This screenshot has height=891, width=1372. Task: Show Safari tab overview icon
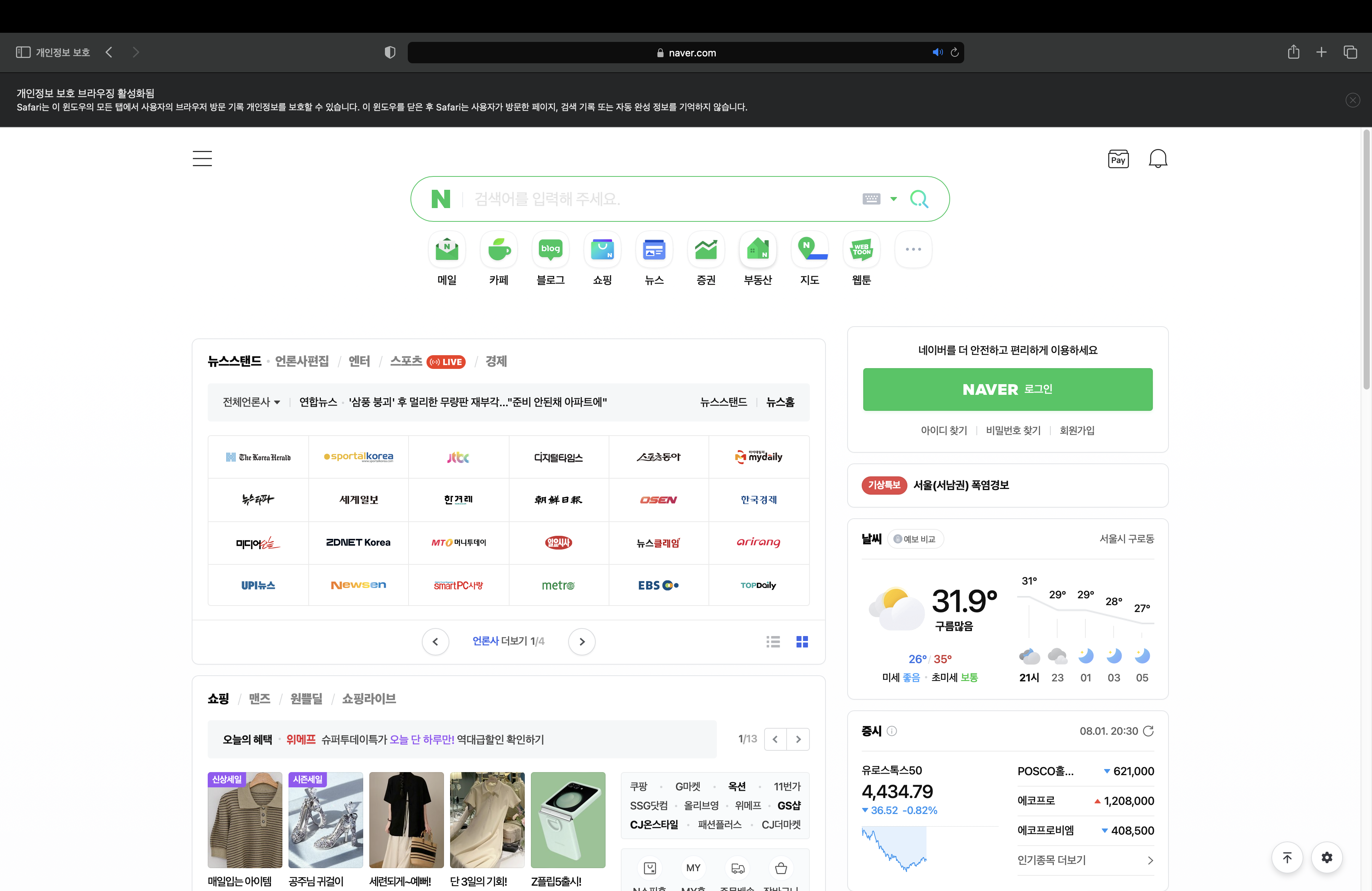tap(1350, 53)
